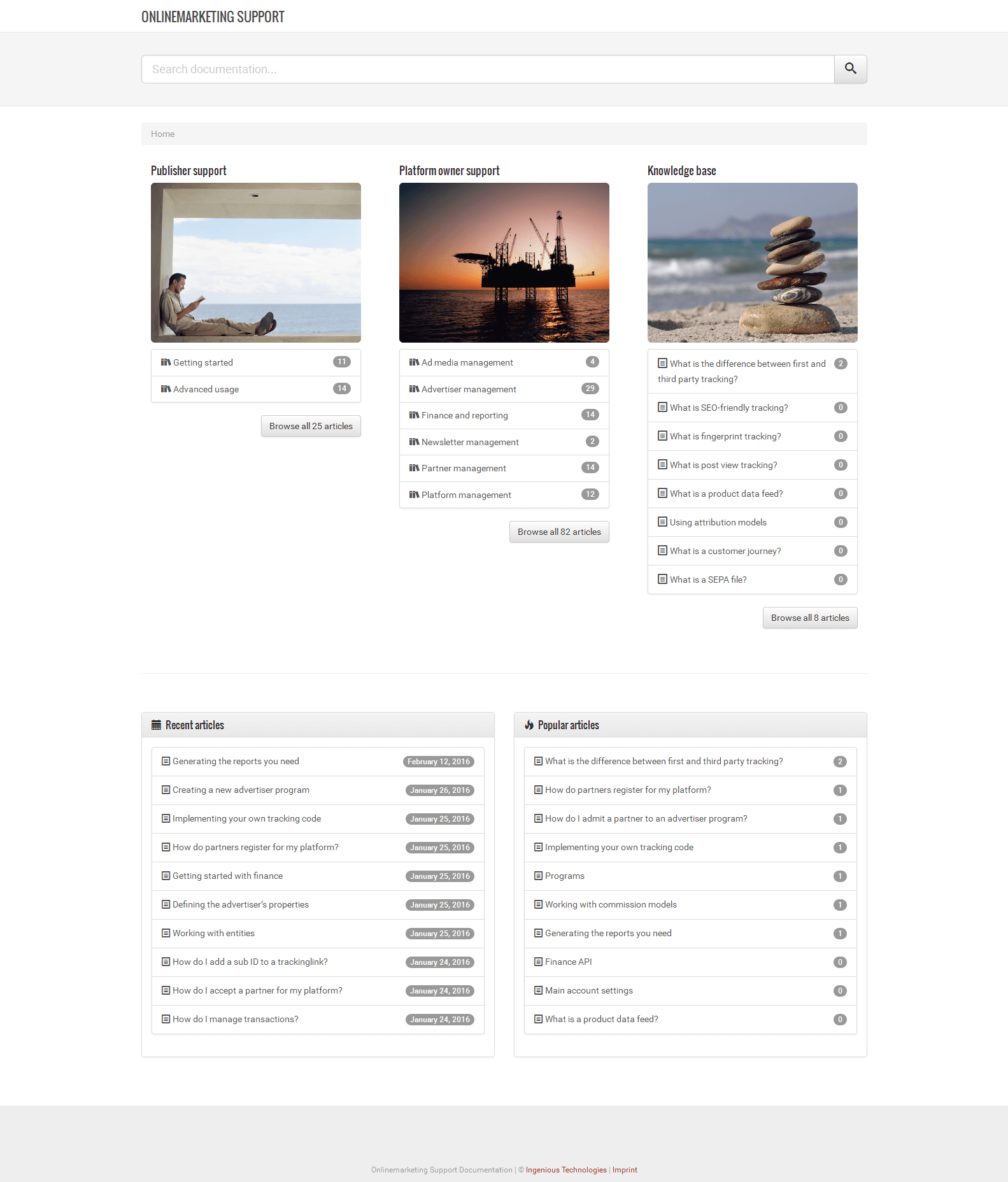Click the article icon beside What is a customer journey
The height and width of the screenshot is (1182, 1008).
662,550
